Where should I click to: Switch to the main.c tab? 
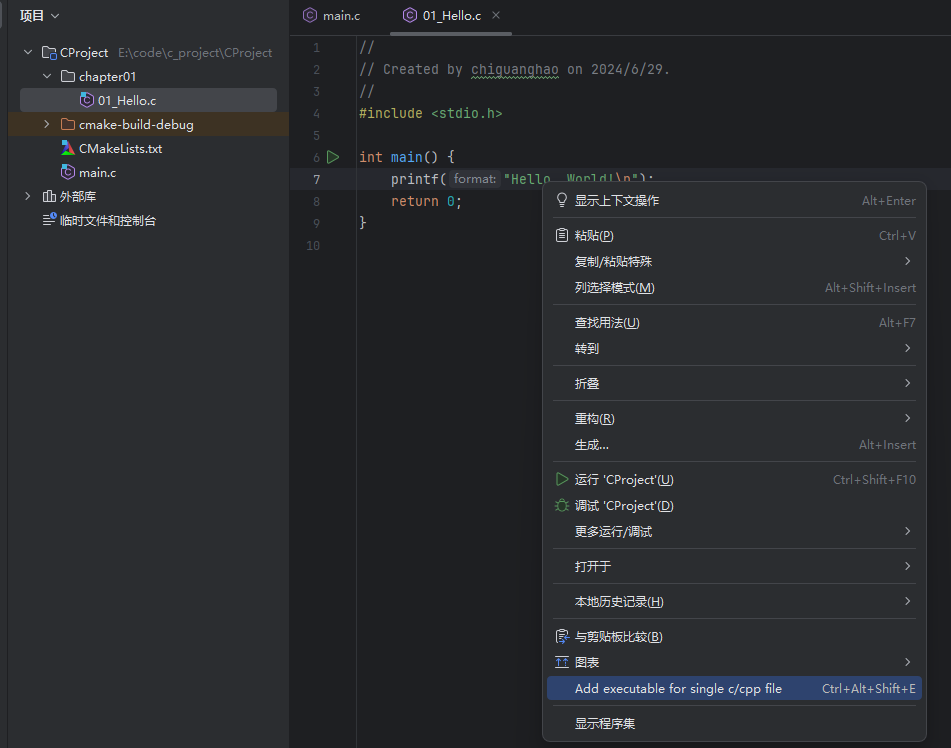pos(340,16)
